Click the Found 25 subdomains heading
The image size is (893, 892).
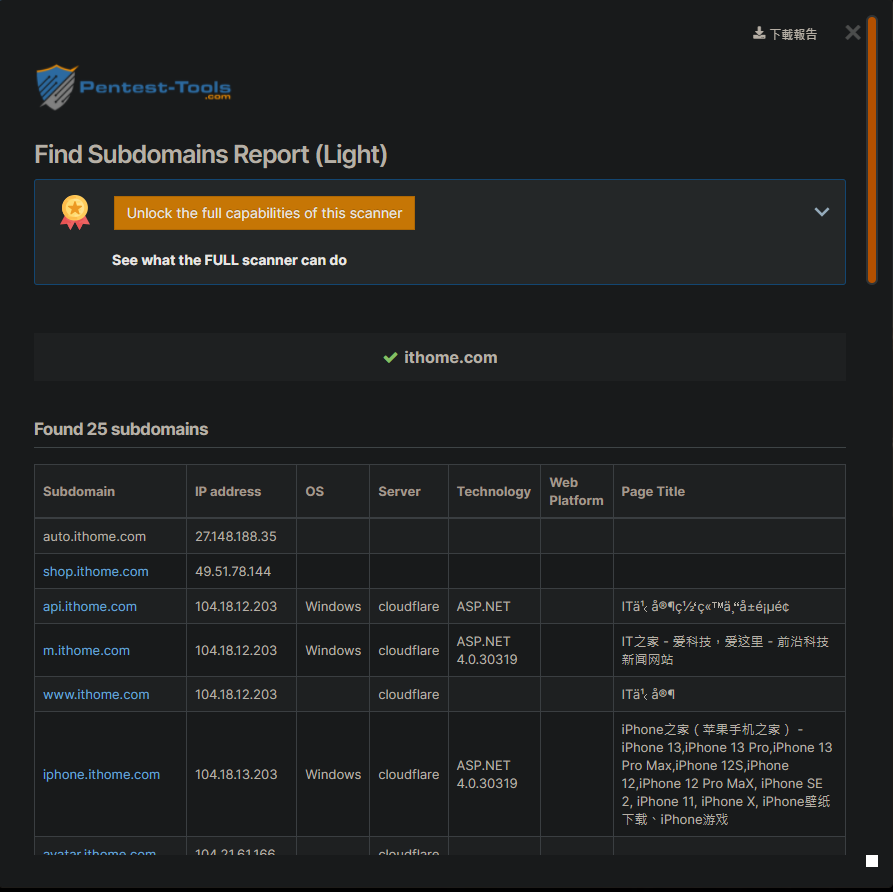point(121,429)
